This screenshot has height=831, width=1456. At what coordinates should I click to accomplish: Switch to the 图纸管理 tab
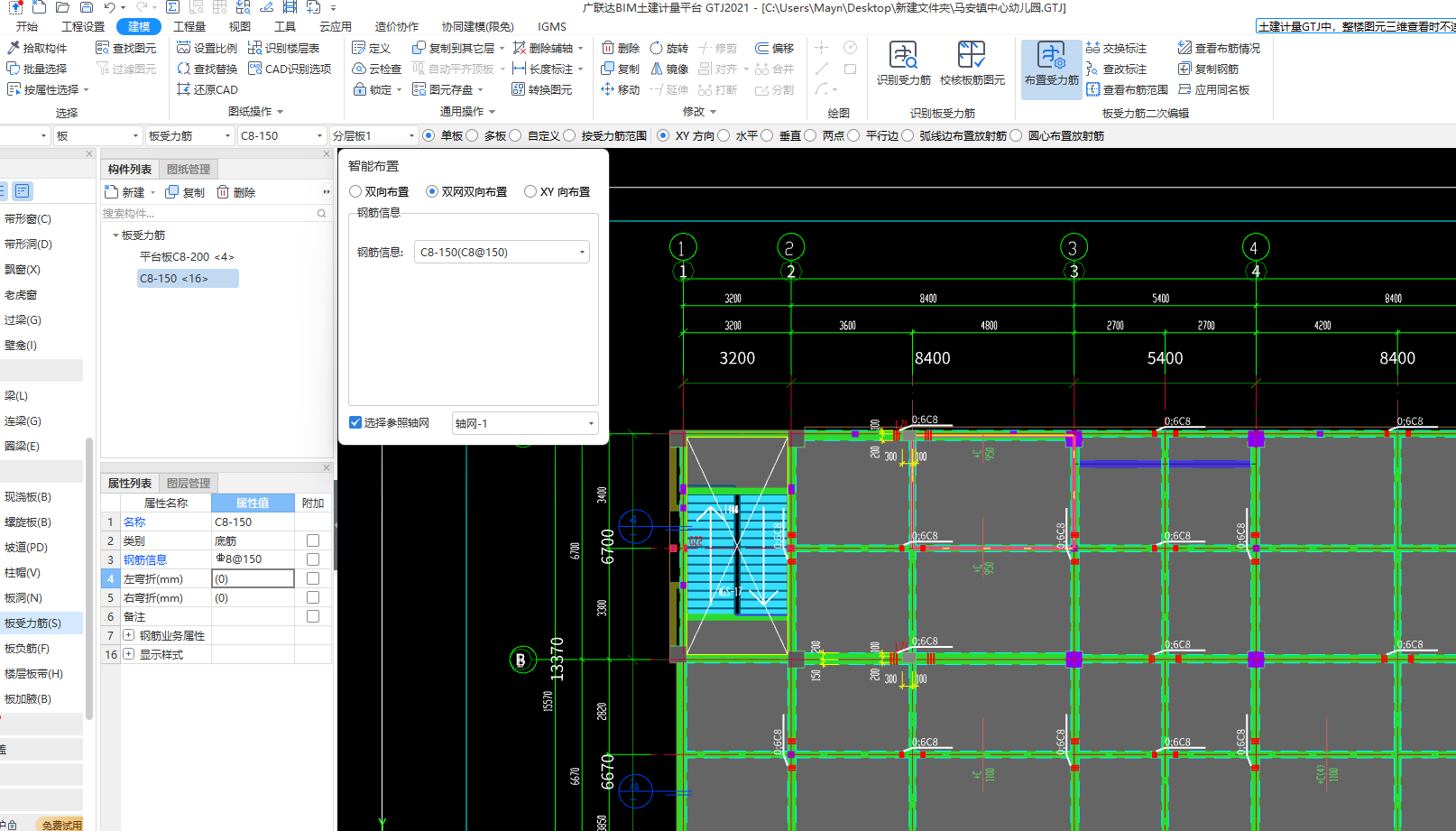pos(189,169)
